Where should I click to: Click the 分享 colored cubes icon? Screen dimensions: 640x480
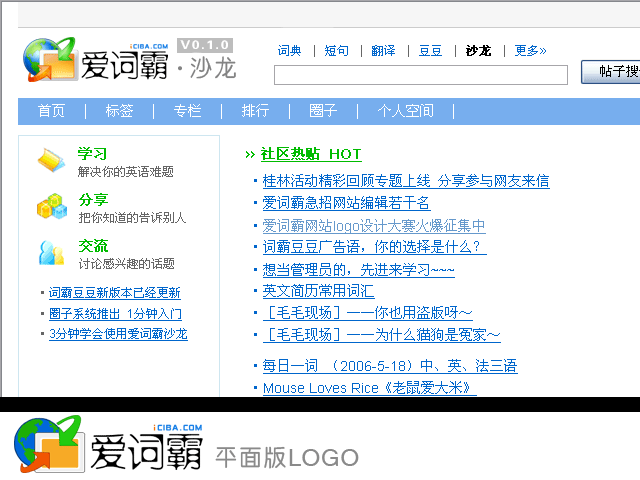click(x=52, y=206)
